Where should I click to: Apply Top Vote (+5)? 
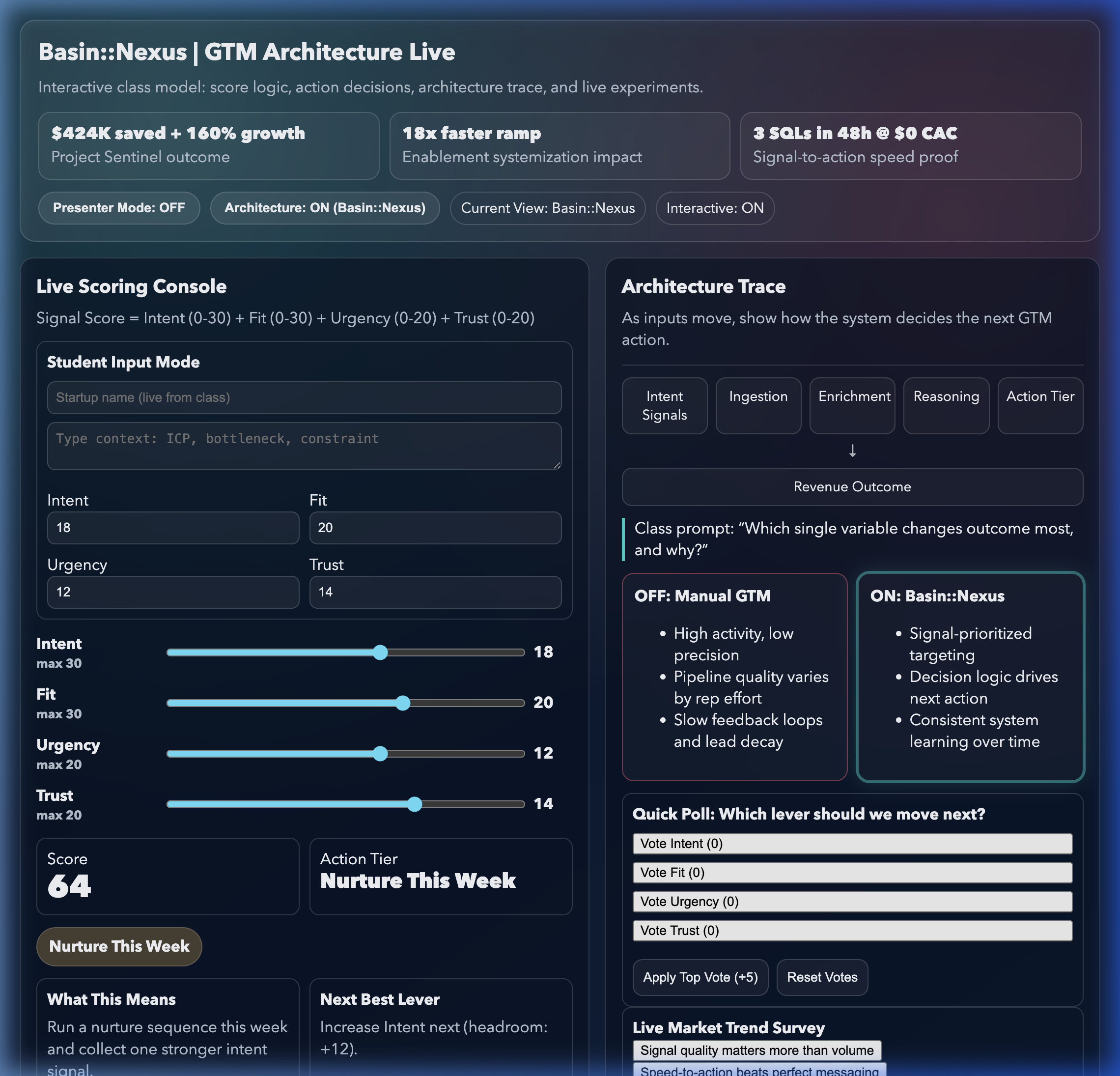pyautogui.click(x=700, y=977)
